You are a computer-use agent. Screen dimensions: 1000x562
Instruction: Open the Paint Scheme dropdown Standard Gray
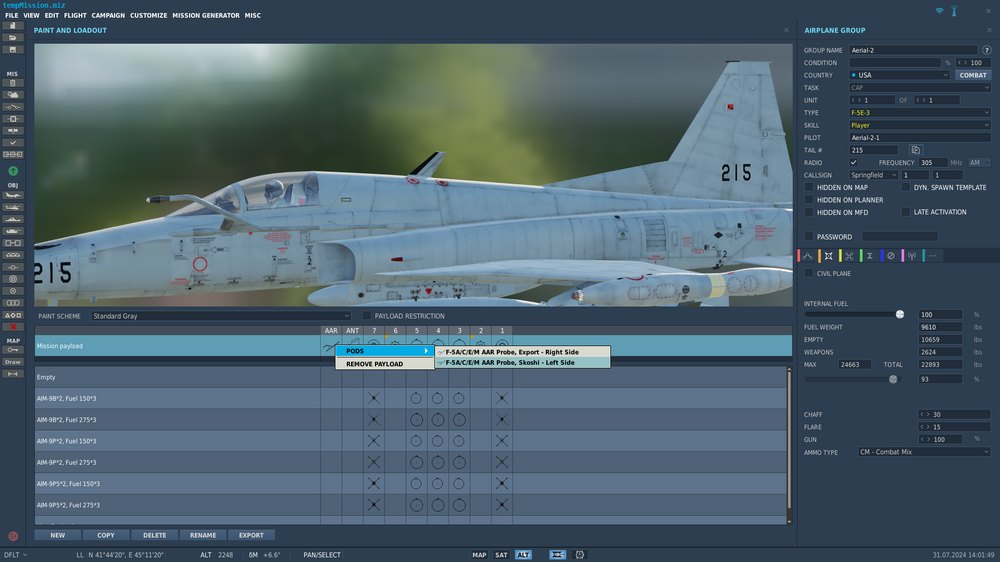tap(221, 316)
